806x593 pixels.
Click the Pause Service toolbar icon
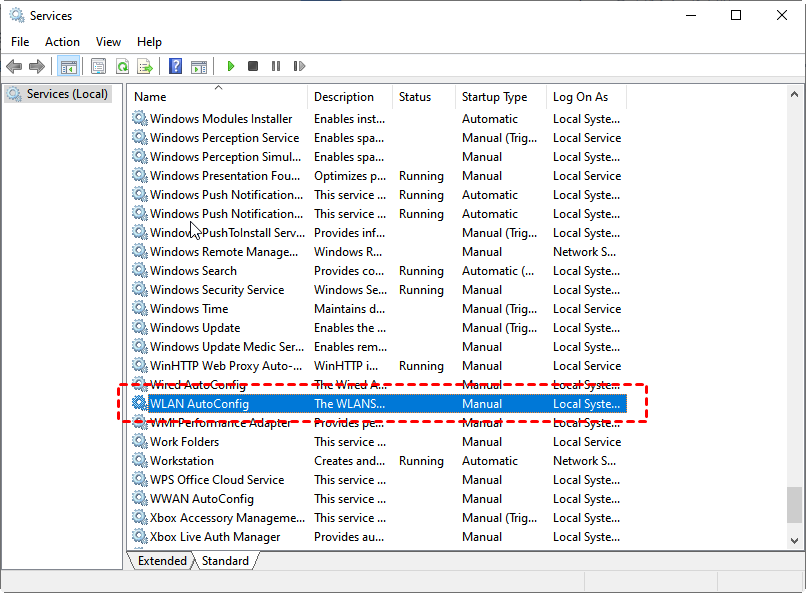[x=276, y=66]
